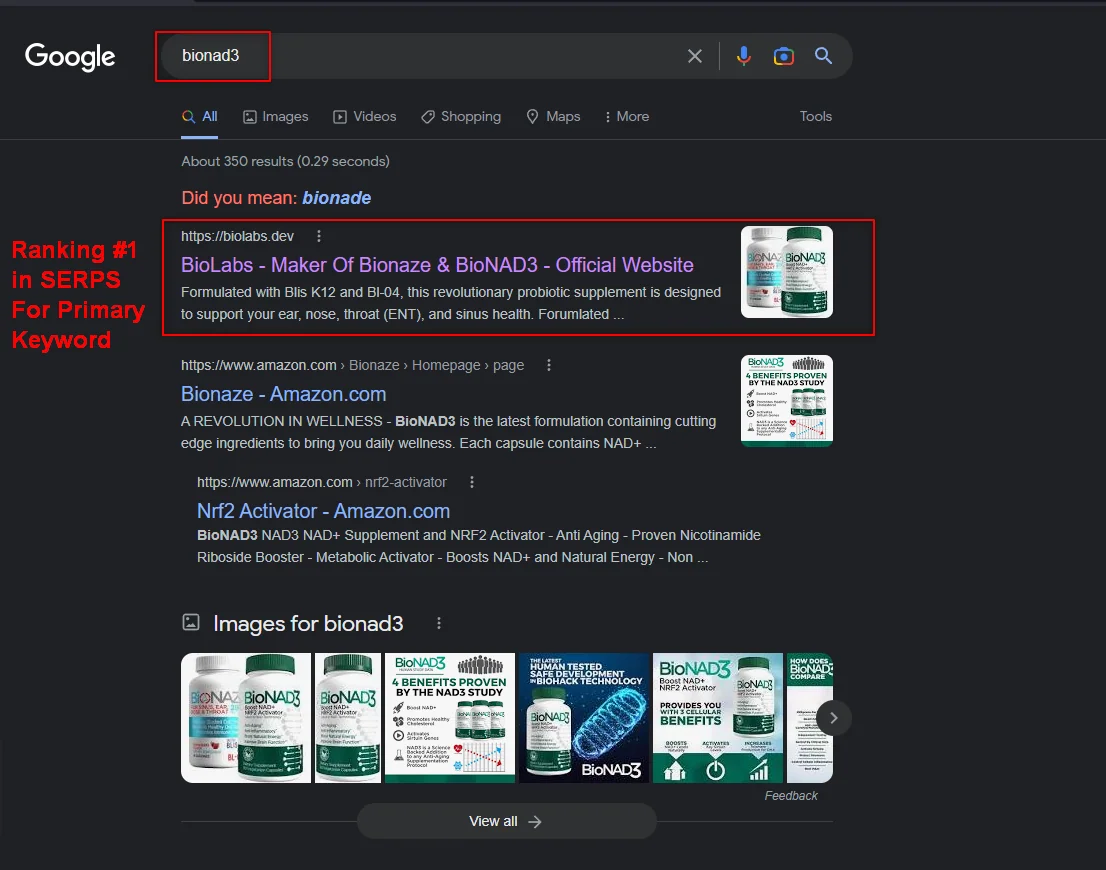Open options menu beside Images for bionad3

(x=439, y=623)
